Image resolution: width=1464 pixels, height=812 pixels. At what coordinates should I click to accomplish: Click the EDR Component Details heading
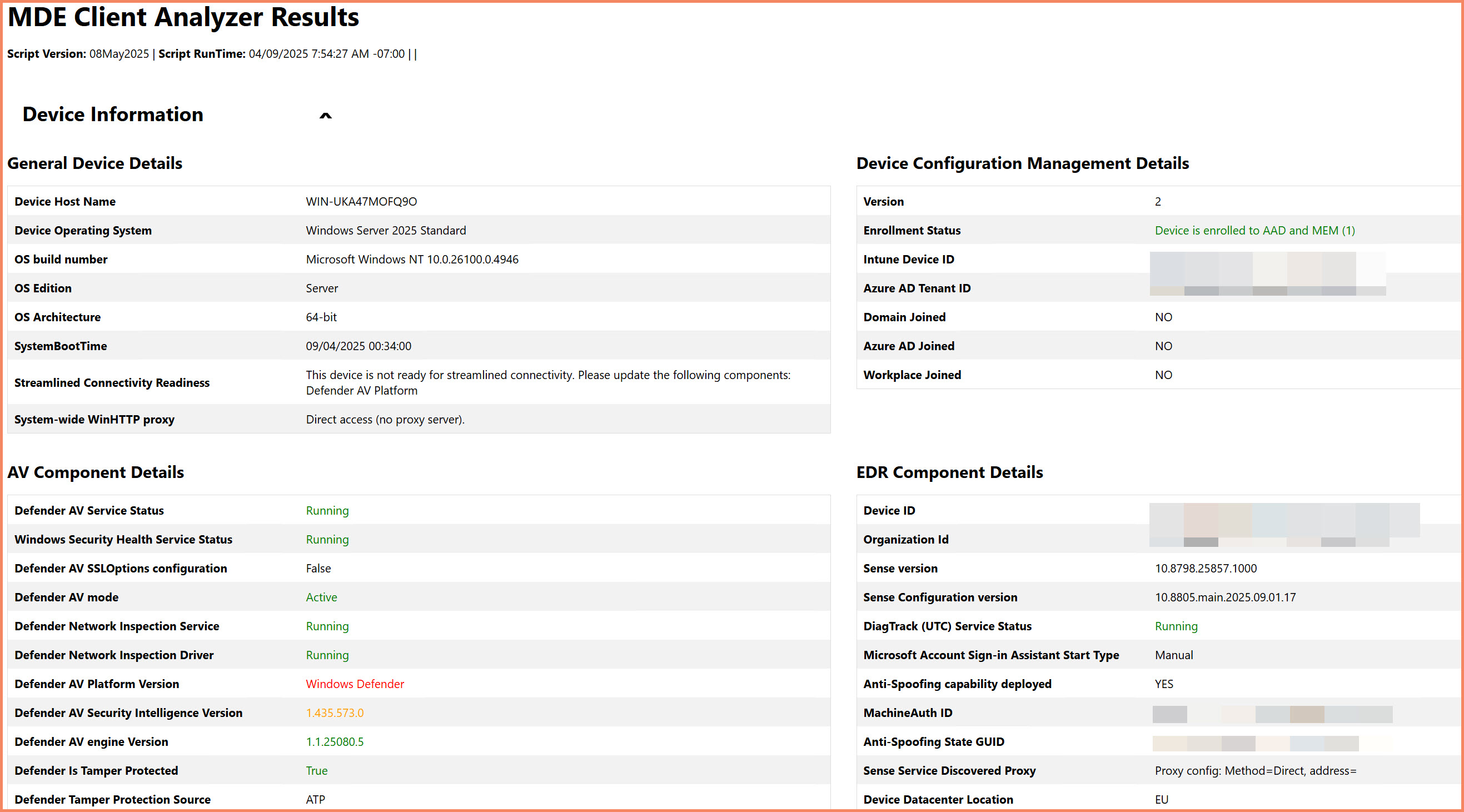coord(950,473)
